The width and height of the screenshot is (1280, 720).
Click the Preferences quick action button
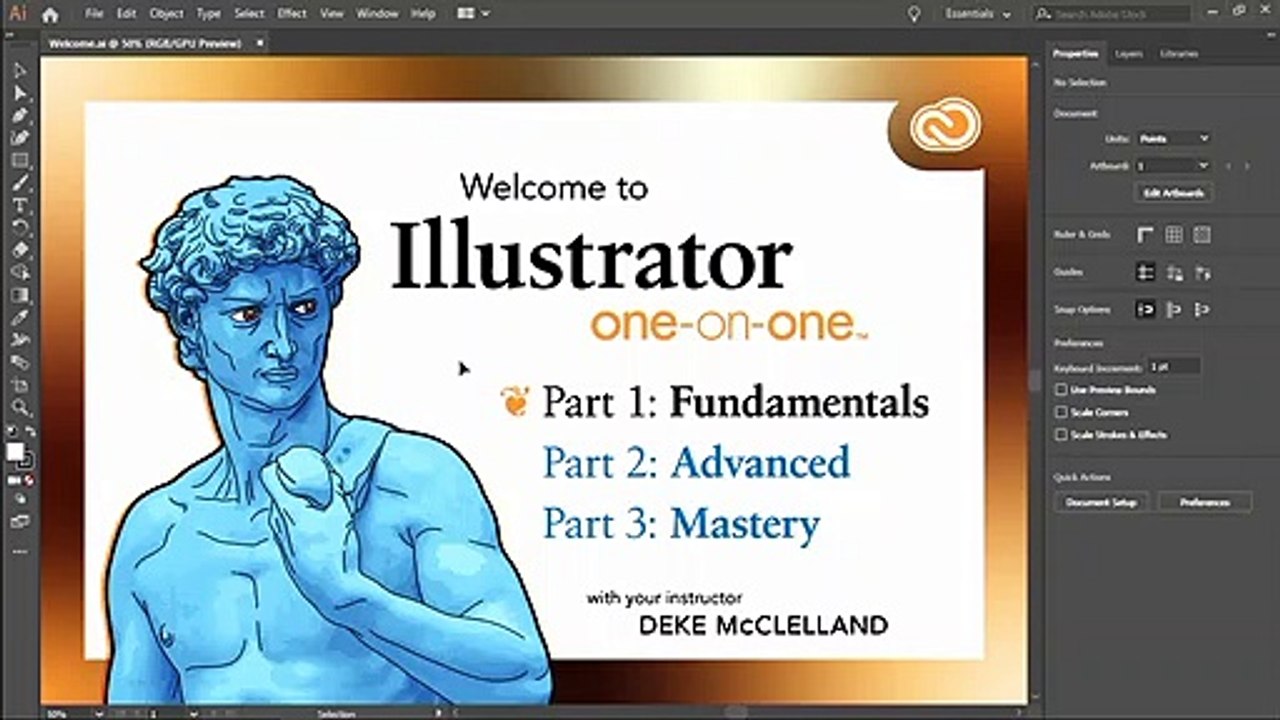click(x=1205, y=502)
